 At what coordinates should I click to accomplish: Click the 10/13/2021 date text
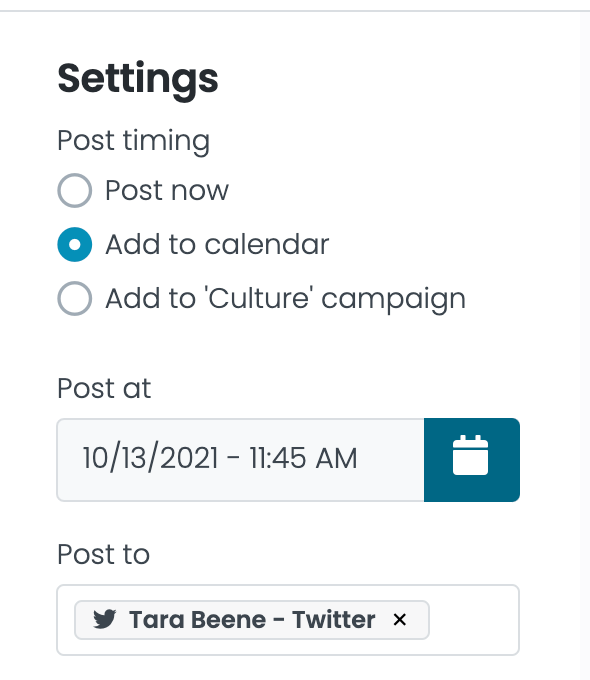(150, 458)
